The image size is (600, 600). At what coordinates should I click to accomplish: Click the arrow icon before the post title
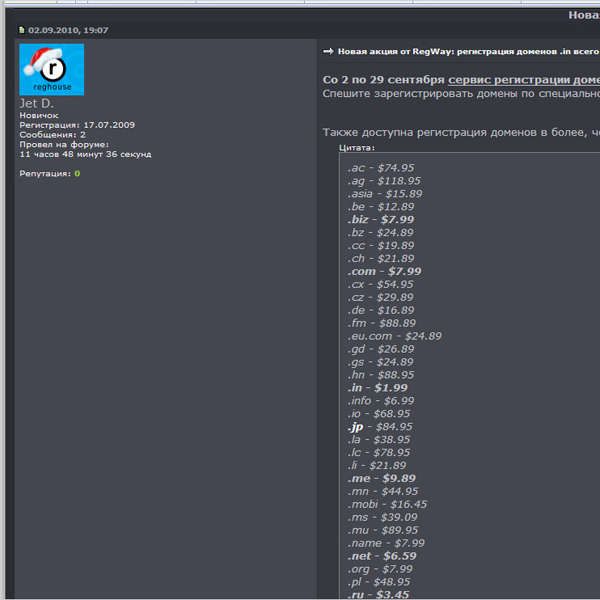coord(328,51)
